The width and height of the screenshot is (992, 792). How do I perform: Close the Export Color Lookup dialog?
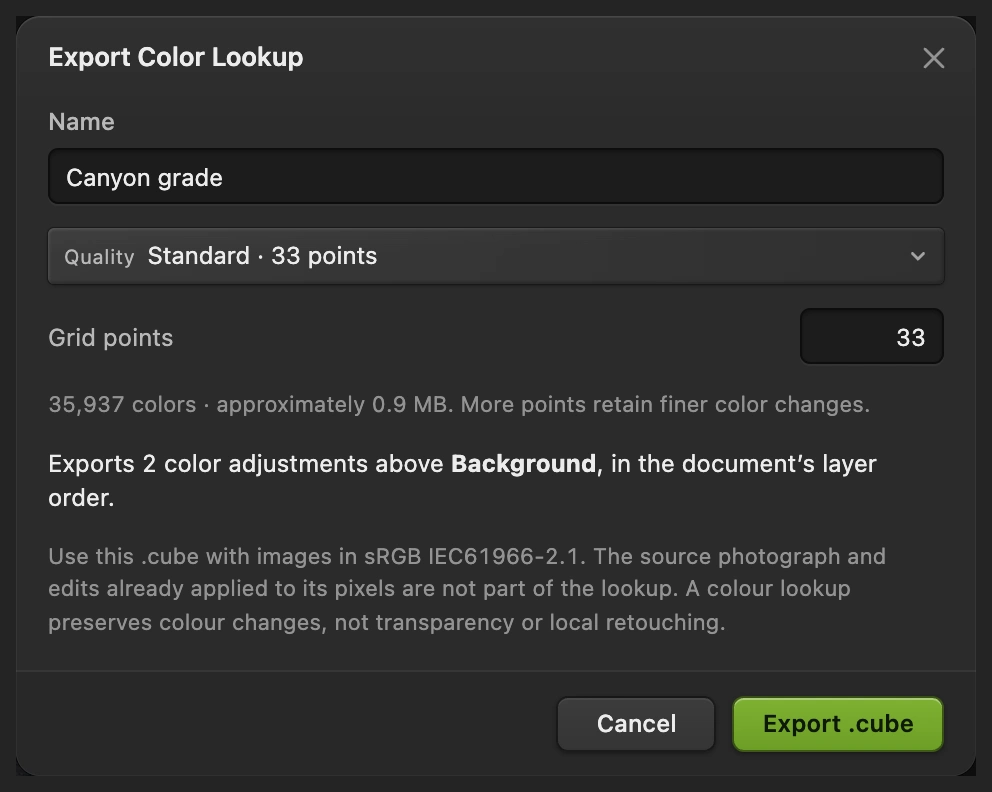(933, 58)
